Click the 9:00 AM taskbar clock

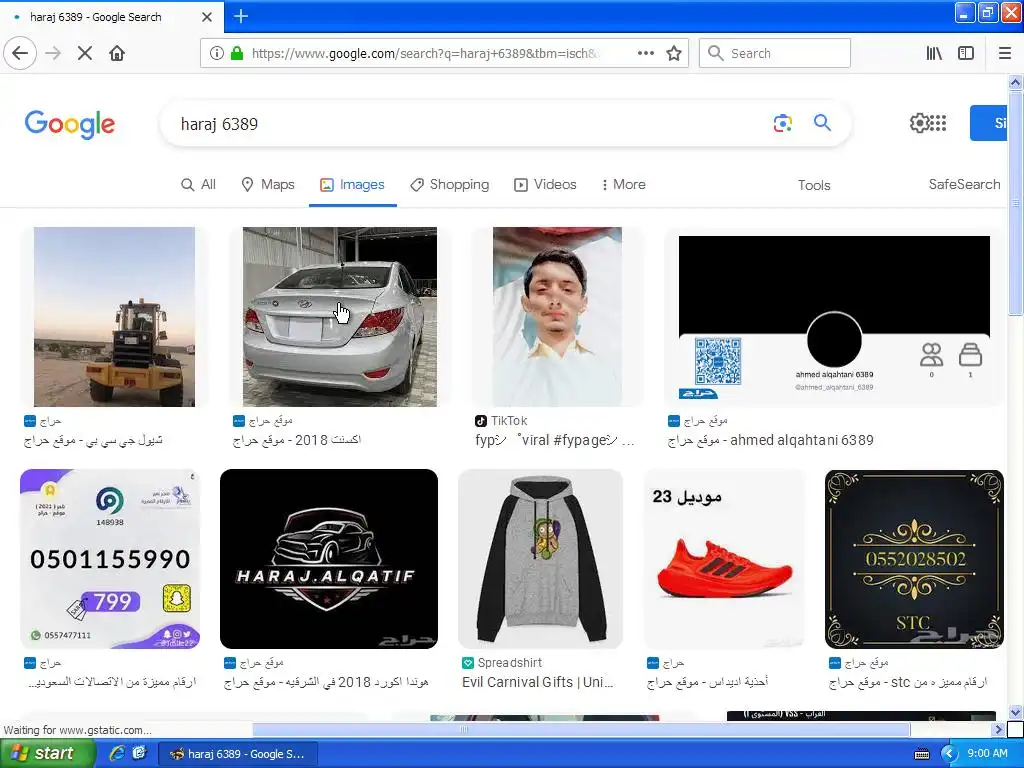click(x=987, y=753)
